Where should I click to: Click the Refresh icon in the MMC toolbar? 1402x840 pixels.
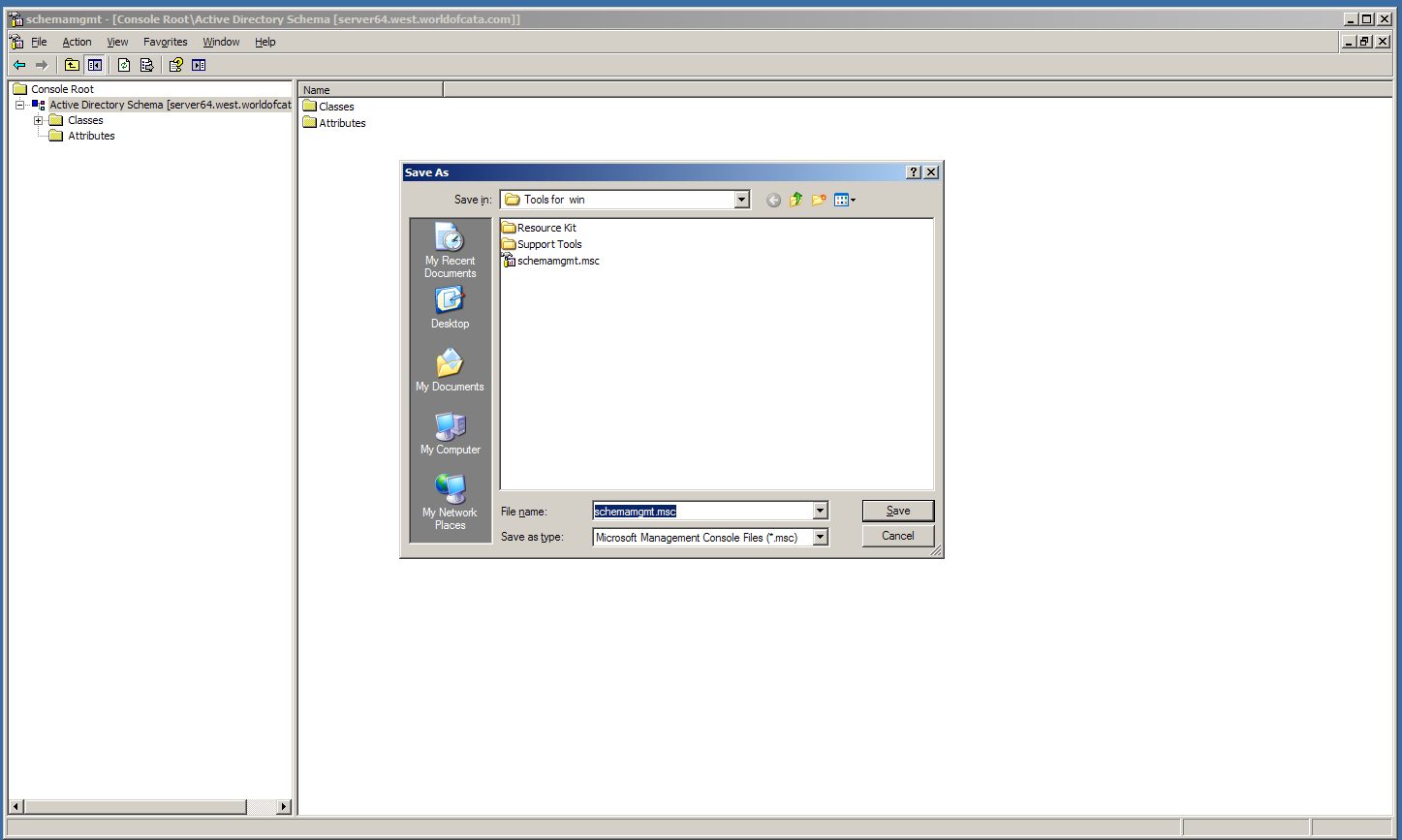pyautogui.click(x=124, y=65)
